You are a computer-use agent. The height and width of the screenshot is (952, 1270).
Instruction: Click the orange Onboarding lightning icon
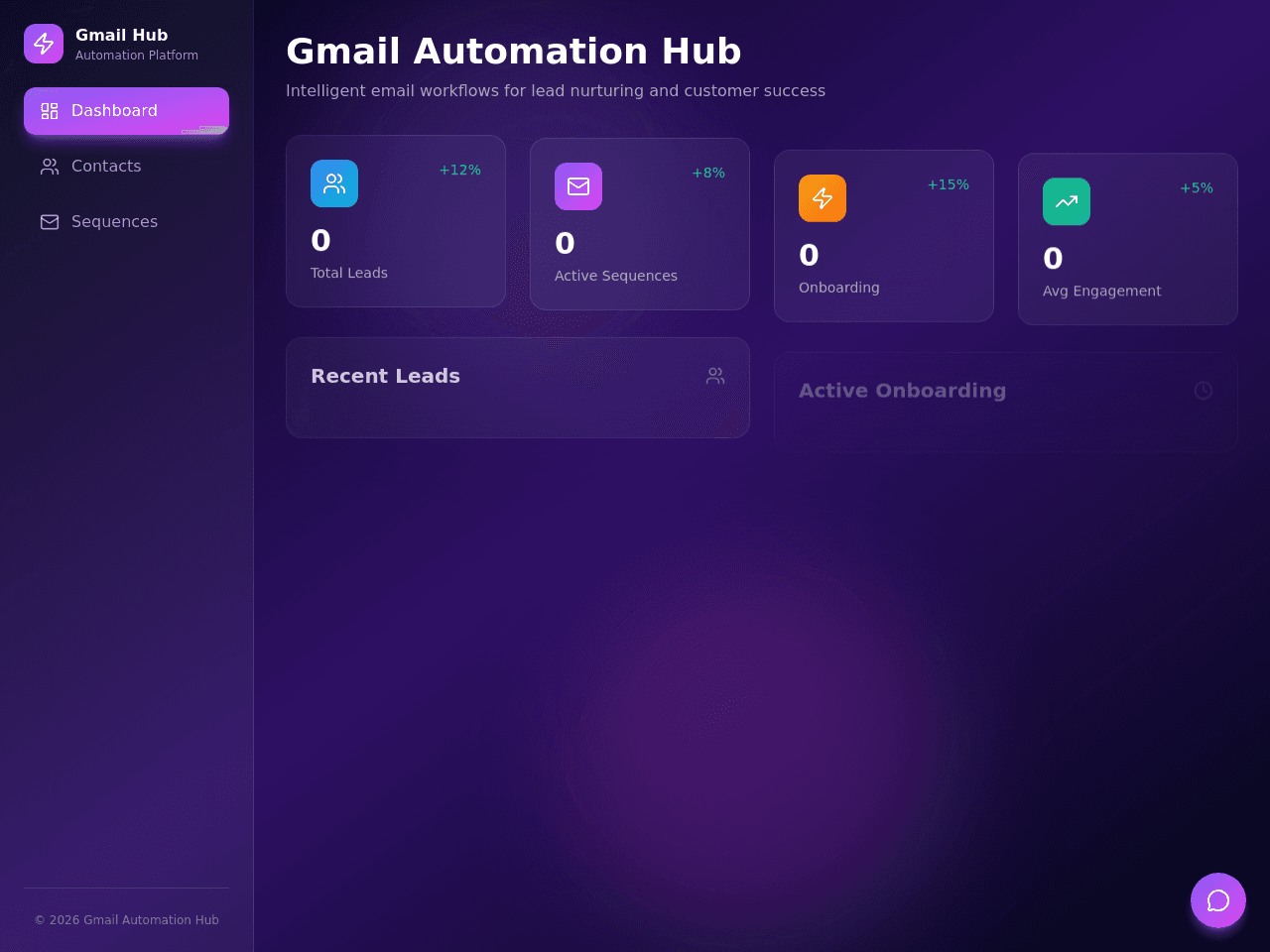(823, 198)
